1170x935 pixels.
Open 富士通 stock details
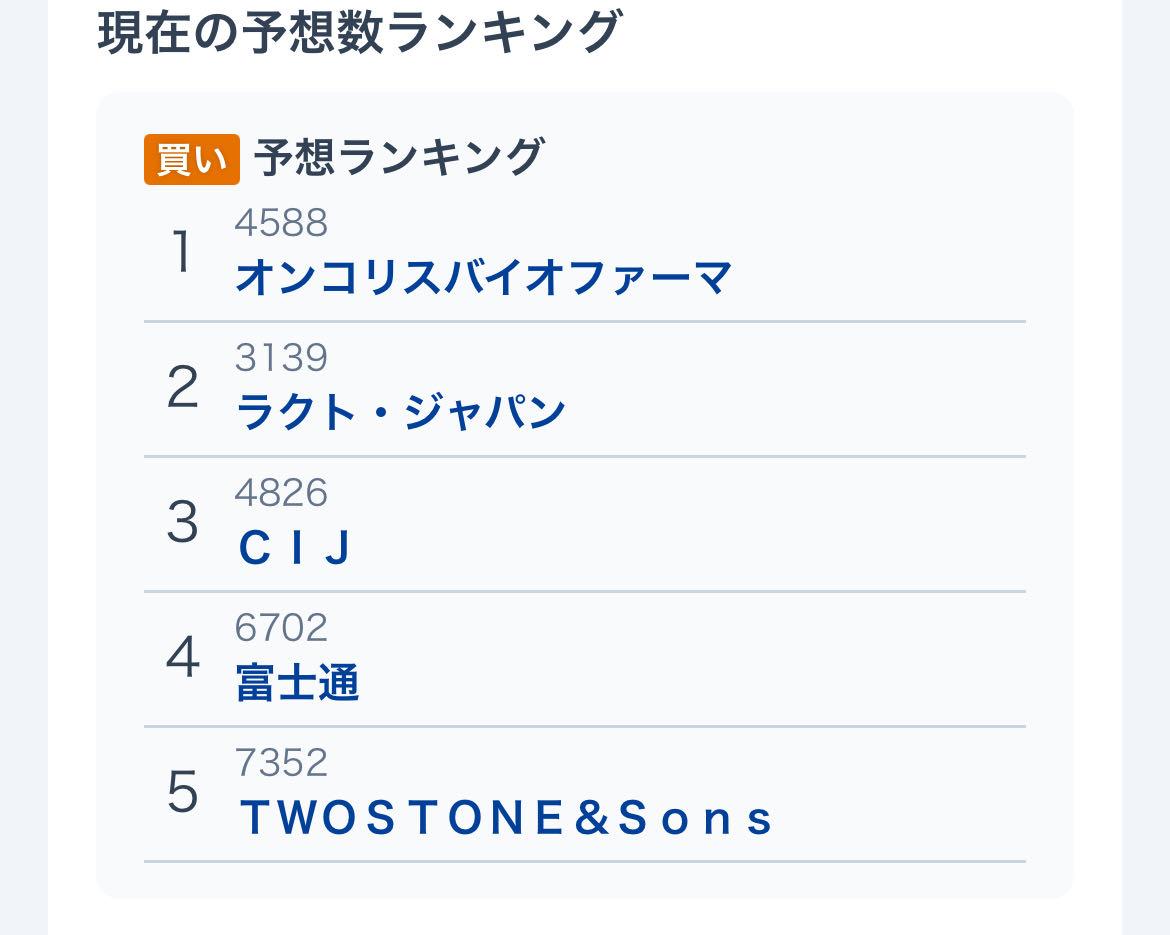pos(297,683)
